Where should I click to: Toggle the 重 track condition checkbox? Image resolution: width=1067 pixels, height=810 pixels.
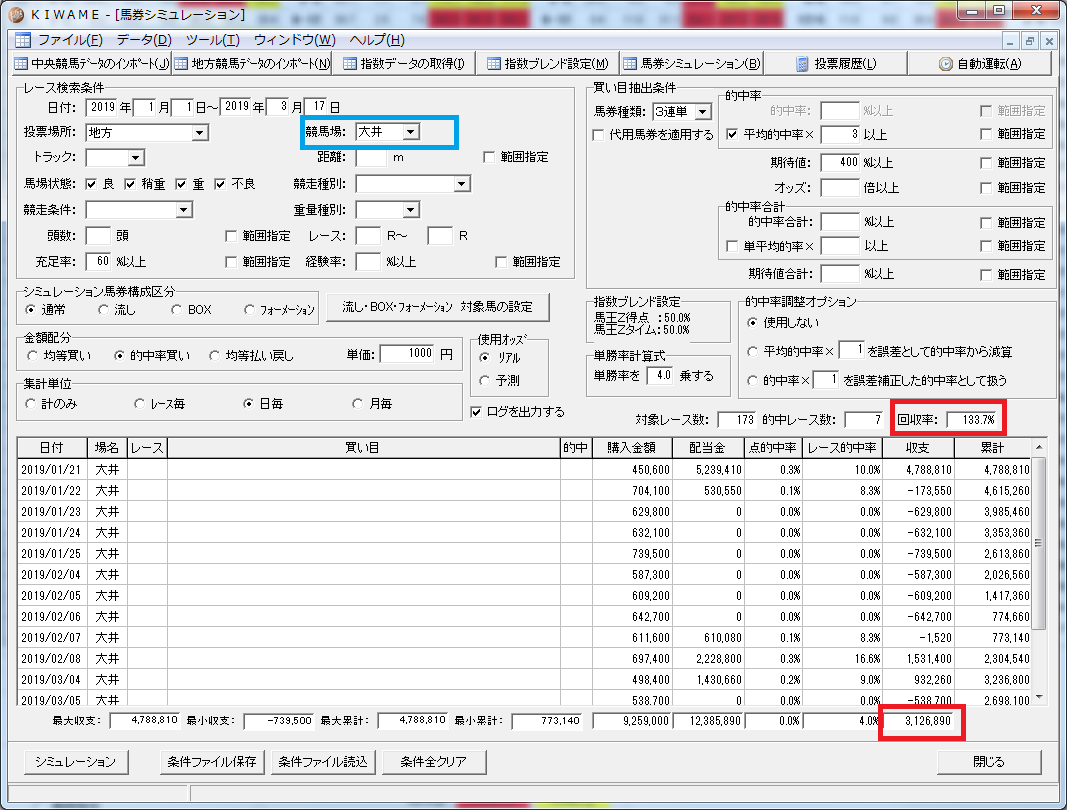(x=181, y=184)
